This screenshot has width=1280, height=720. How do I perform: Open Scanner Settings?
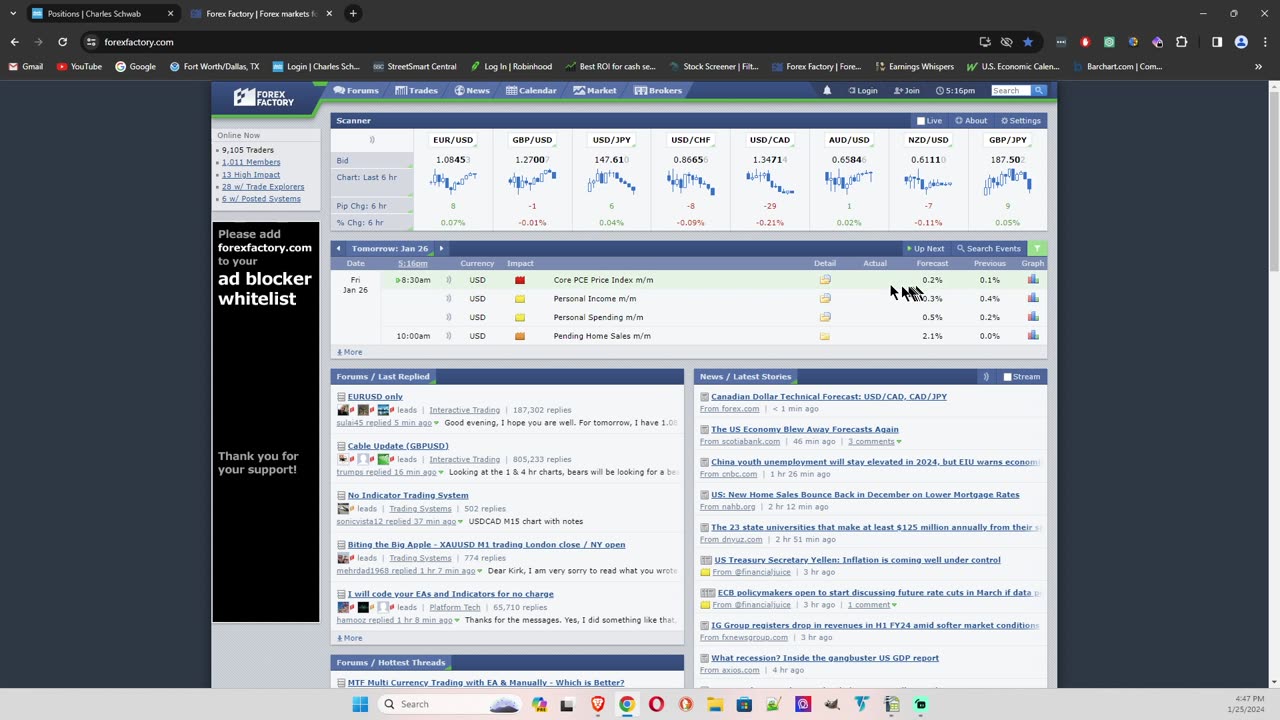pyautogui.click(x=1021, y=121)
